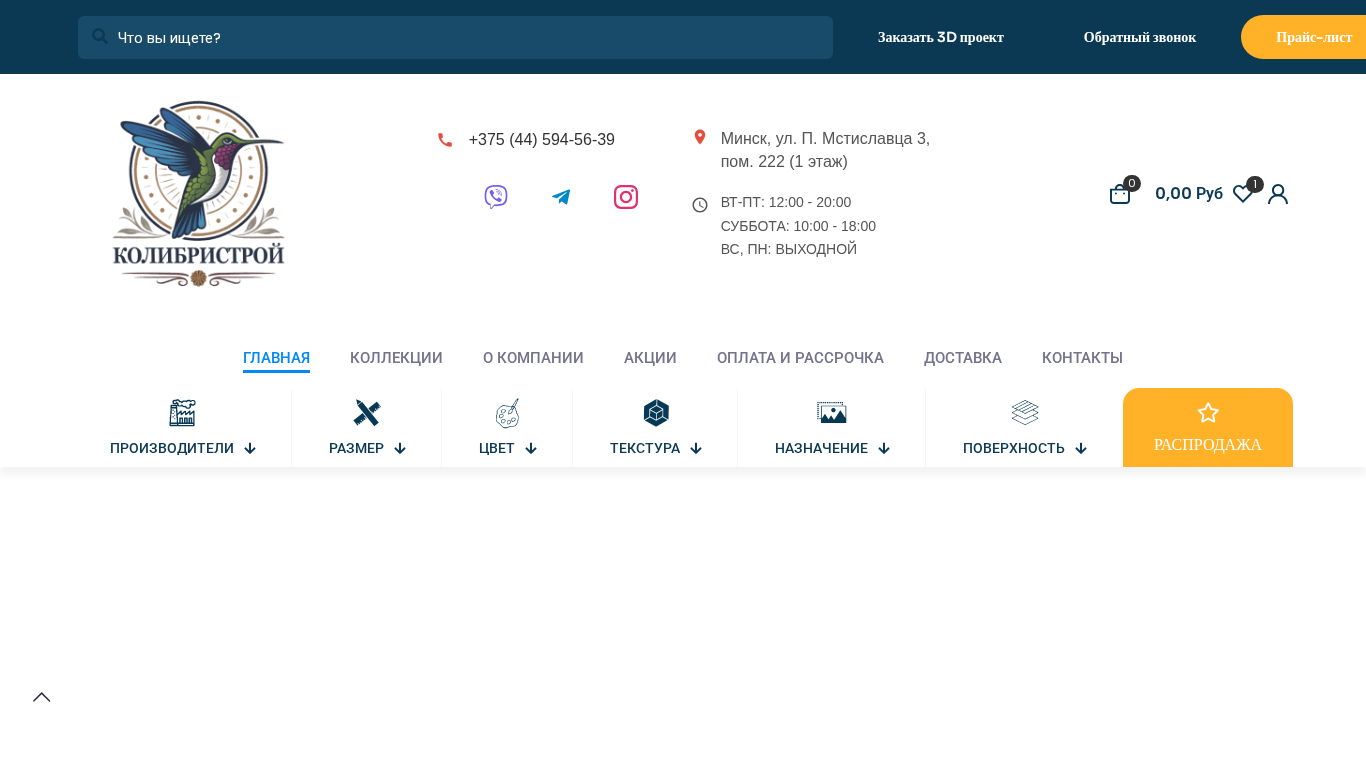Expand the Производители dropdown
Screen dimensions: 1366x768
coord(184,448)
